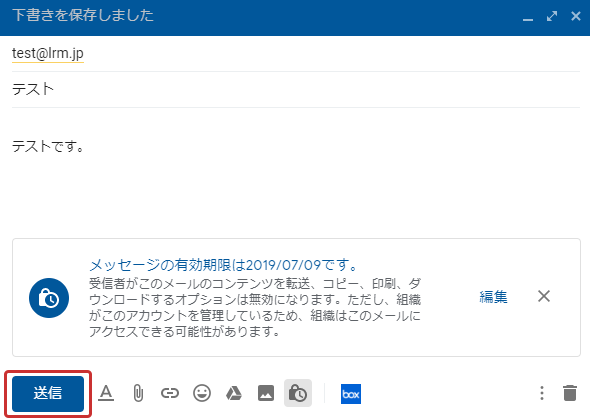This screenshot has width=590, height=420.
Task: Click 編集 link in confidential notice
Action: click(x=493, y=297)
